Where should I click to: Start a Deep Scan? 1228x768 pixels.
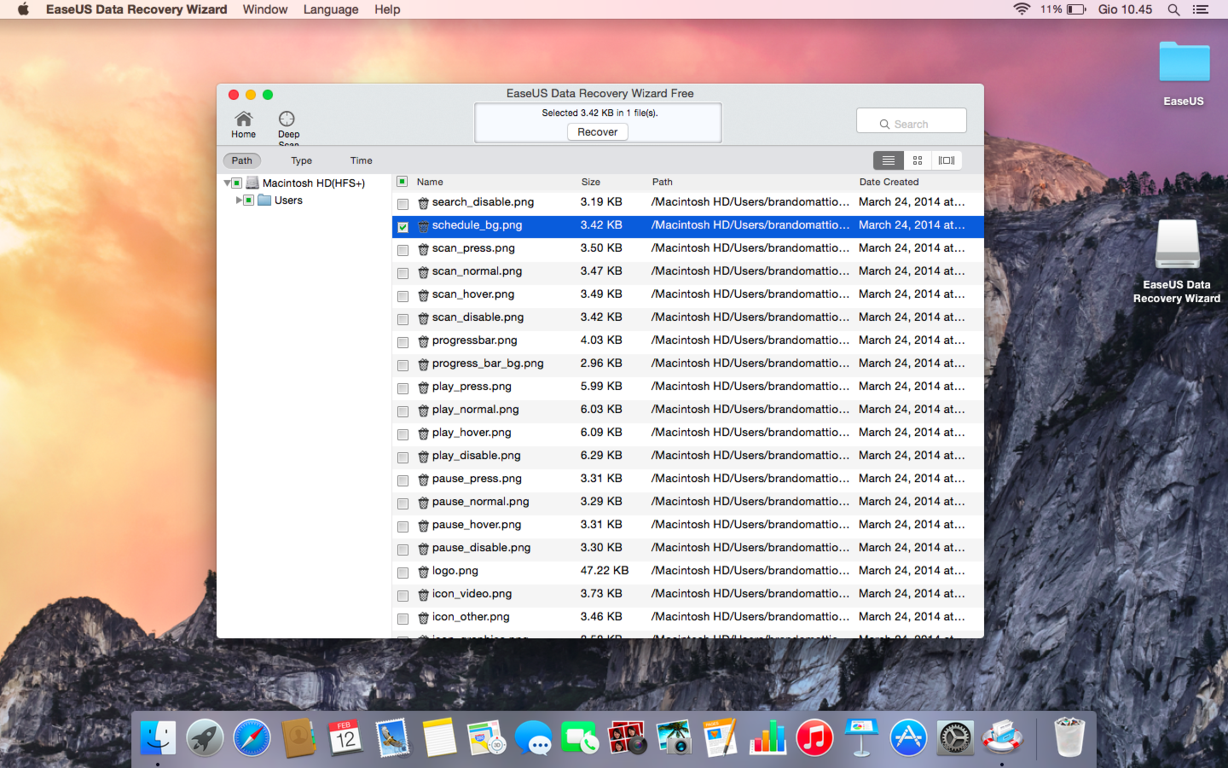coord(288,127)
